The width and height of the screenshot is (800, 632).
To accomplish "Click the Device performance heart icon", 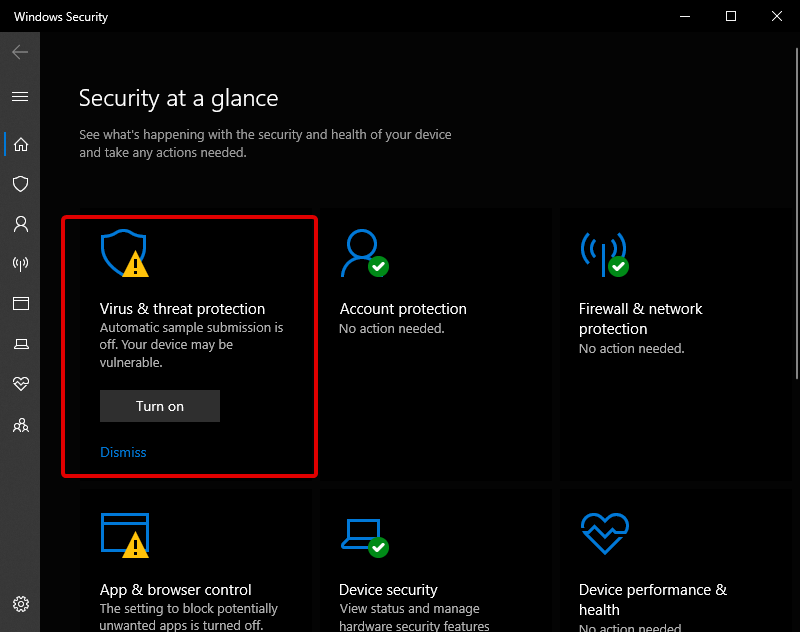I will tap(605, 534).
